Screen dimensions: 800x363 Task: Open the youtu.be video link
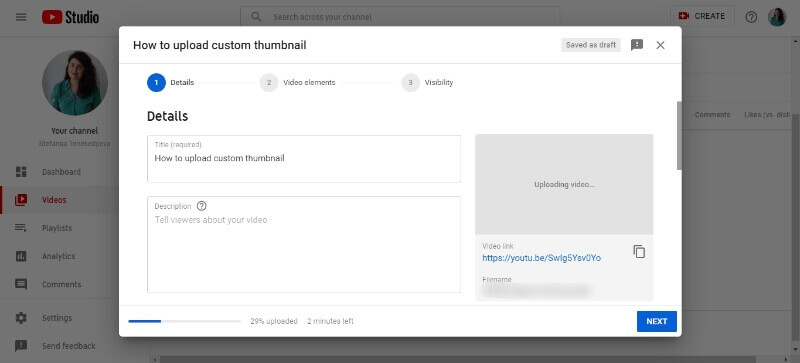[541, 258]
